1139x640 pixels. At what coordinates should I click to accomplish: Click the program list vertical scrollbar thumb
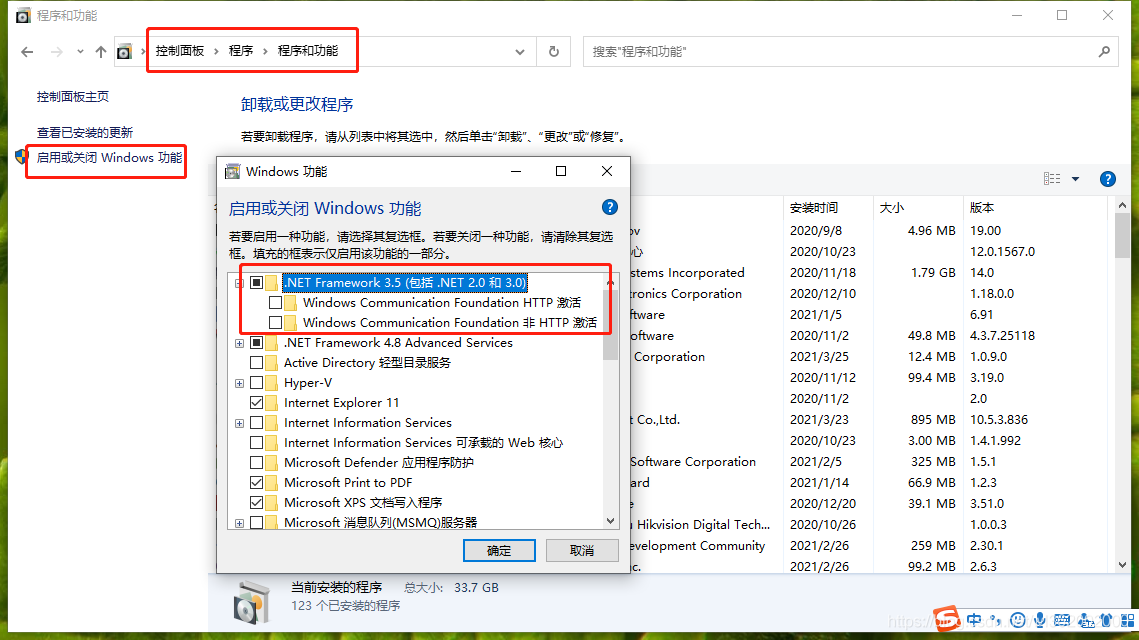click(x=1122, y=235)
